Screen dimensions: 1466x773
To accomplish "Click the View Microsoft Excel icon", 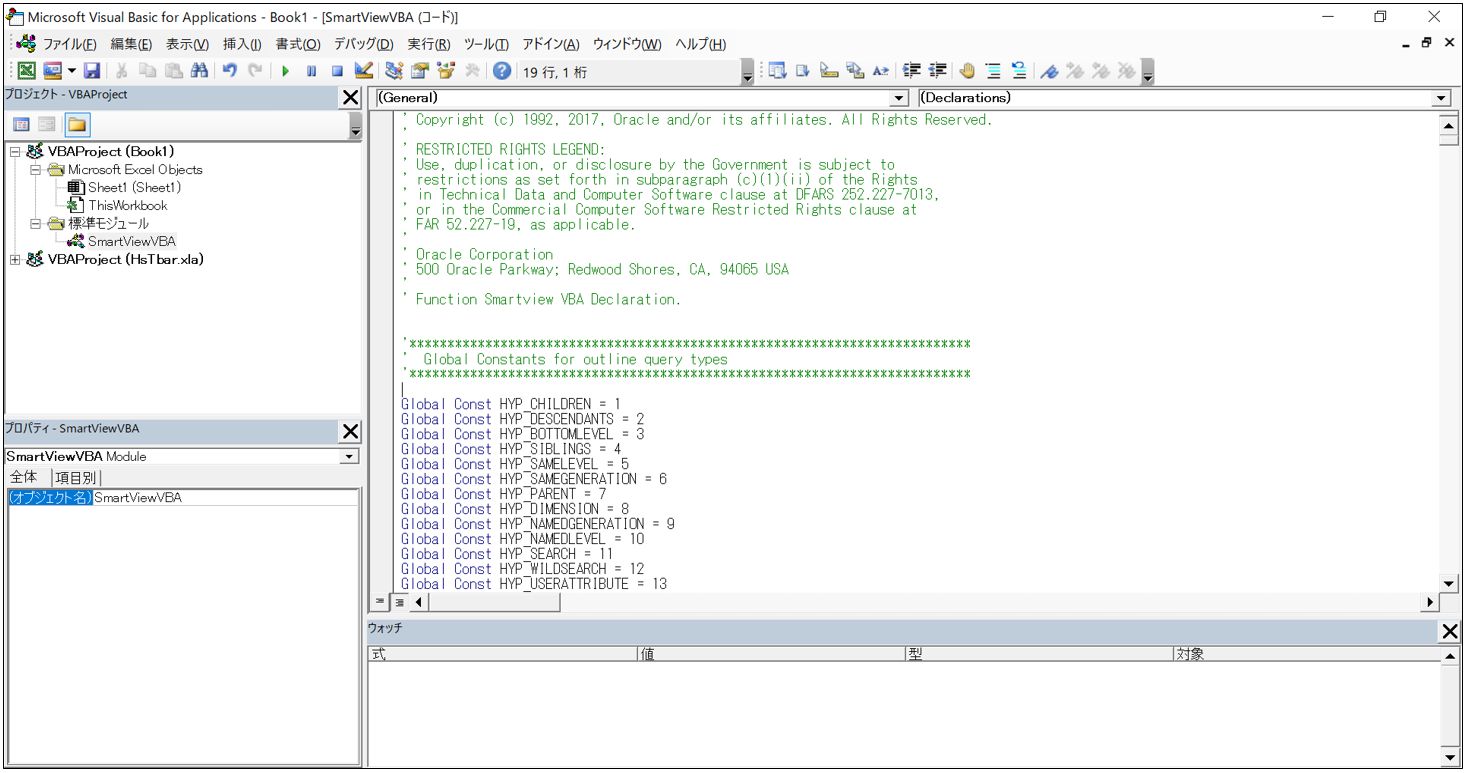I will point(26,71).
